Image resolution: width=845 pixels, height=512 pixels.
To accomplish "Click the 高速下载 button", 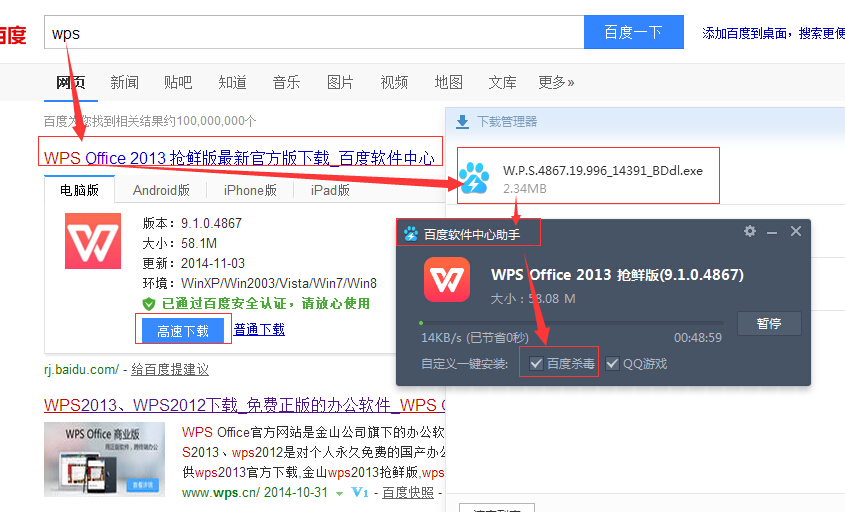I will [183, 330].
